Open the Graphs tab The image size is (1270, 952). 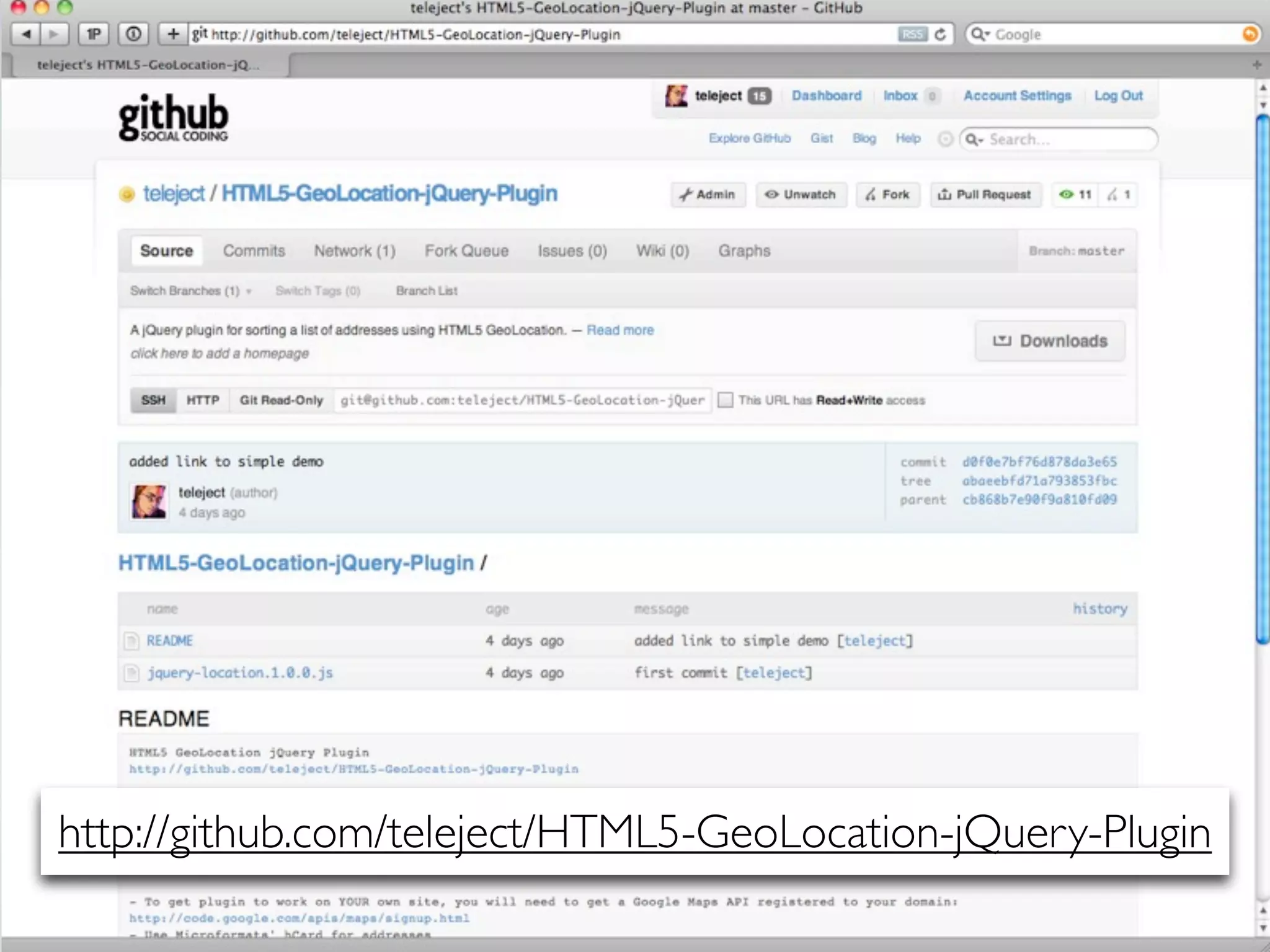pyautogui.click(x=744, y=251)
